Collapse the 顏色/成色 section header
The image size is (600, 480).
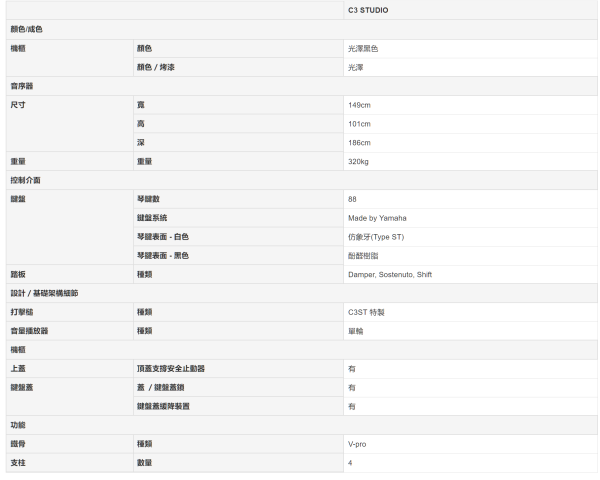click(x=25, y=30)
